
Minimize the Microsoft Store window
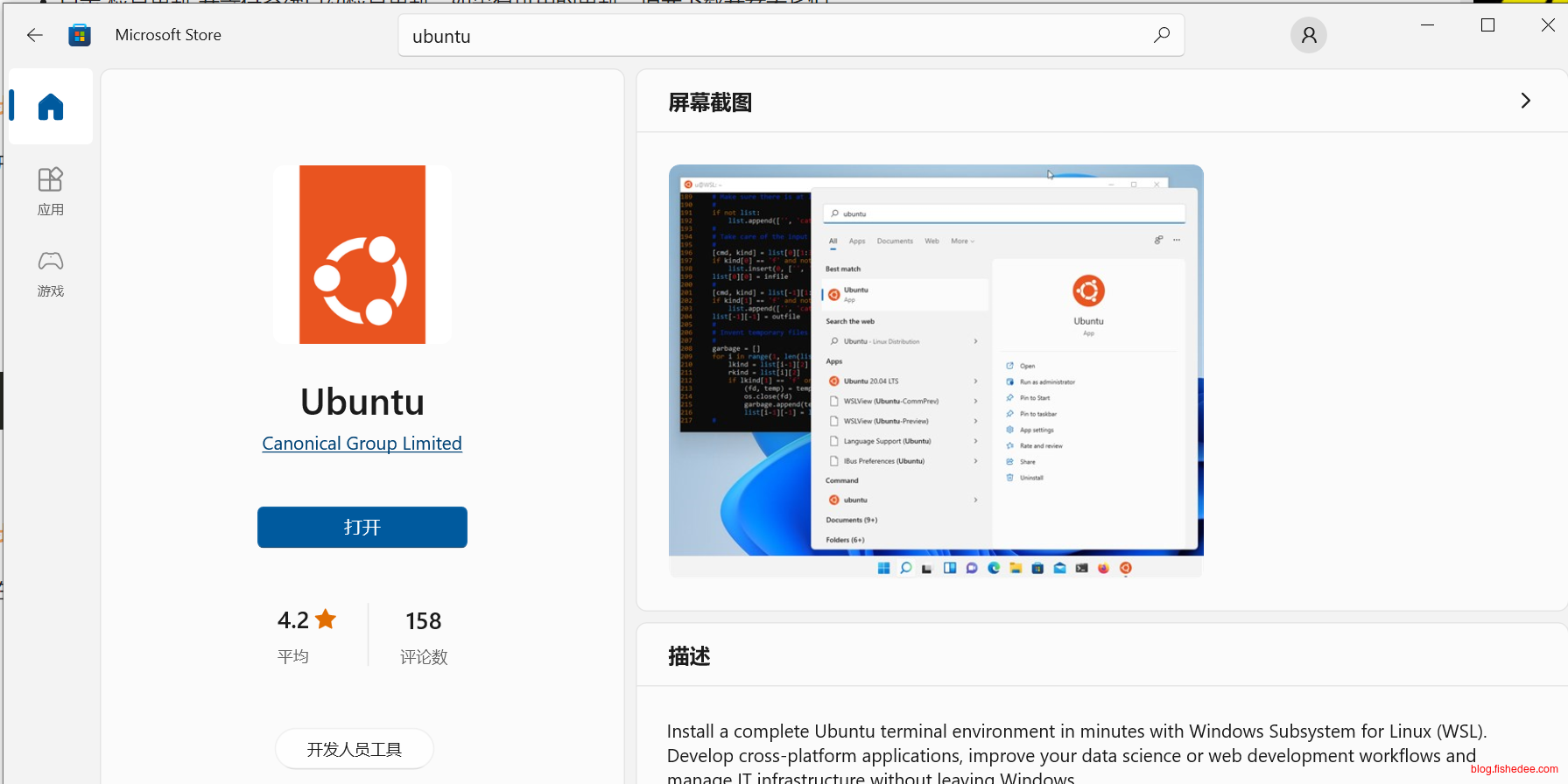click(x=1427, y=25)
